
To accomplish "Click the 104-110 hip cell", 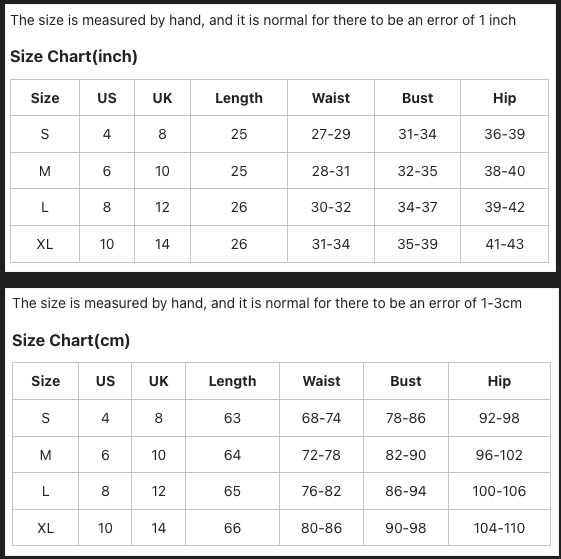I will (499, 528).
